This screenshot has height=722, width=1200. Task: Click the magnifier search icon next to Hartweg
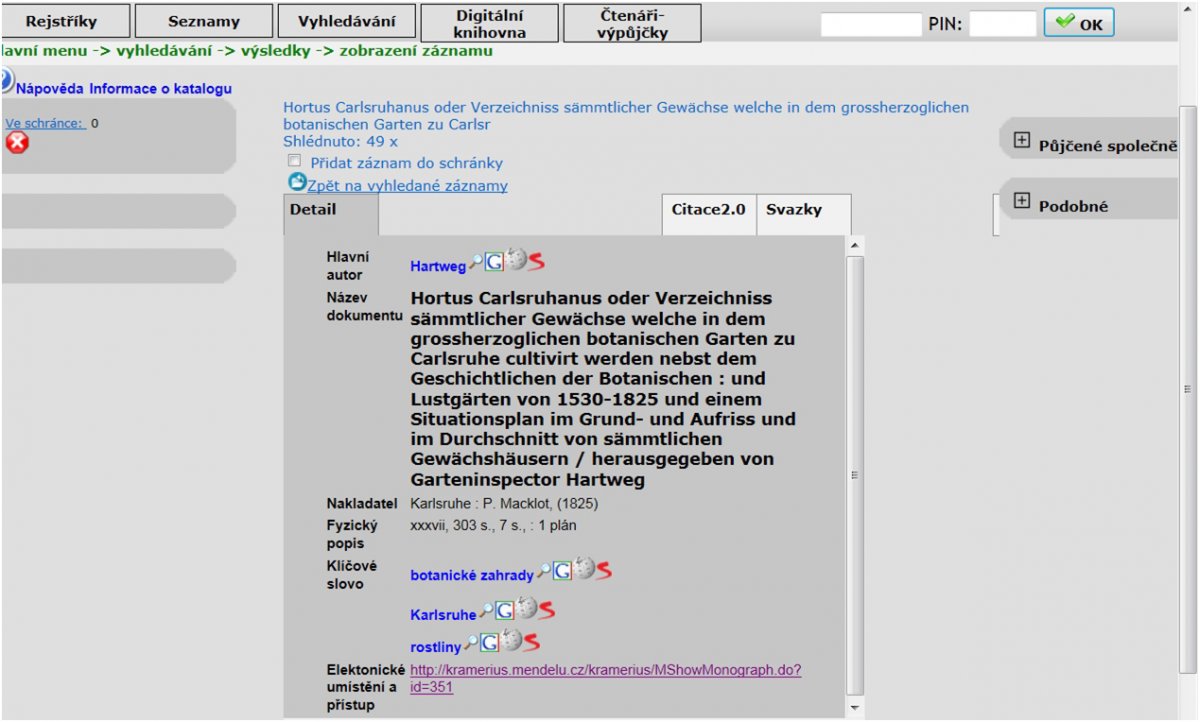click(476, 262)
